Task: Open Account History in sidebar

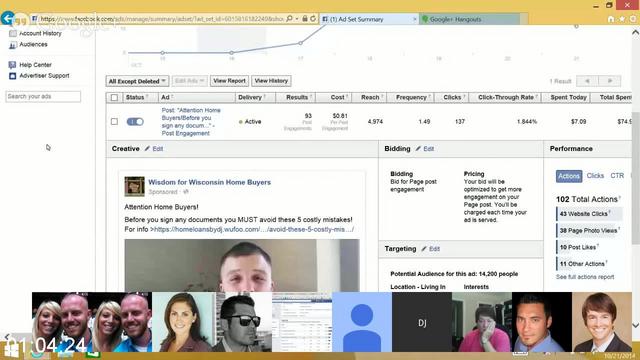Action: pos(40,33)
